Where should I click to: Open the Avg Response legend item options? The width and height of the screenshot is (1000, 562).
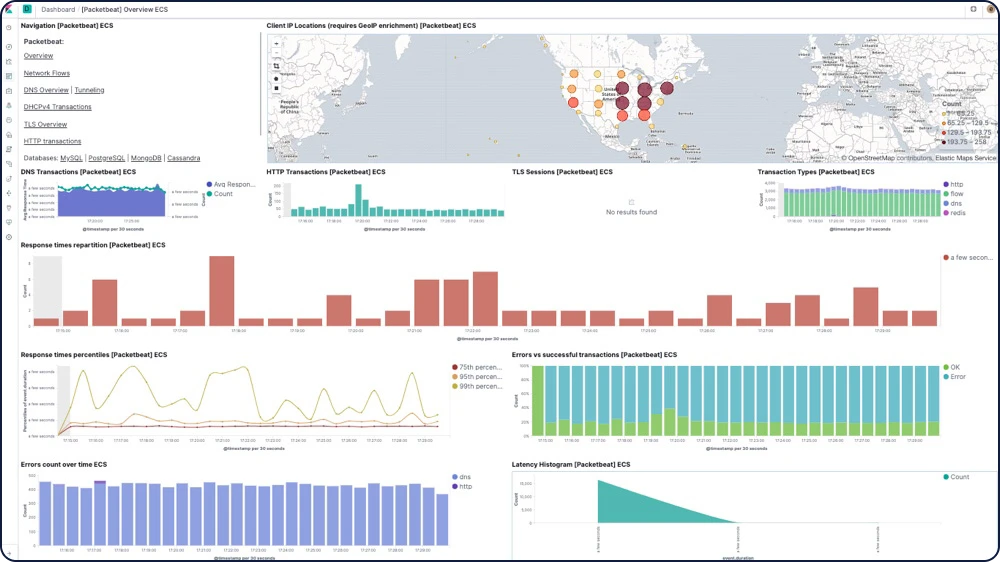[x=234, y=184]
